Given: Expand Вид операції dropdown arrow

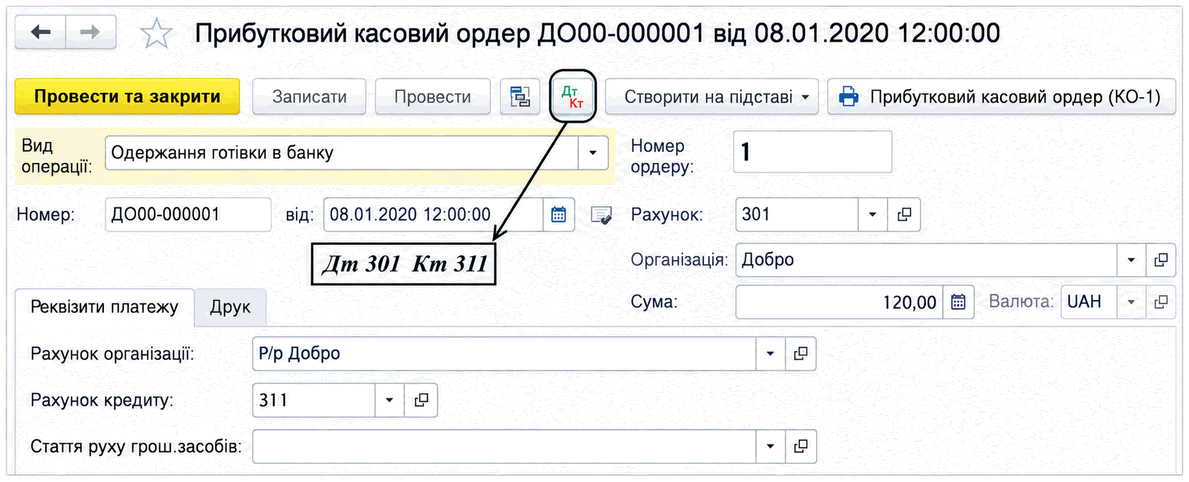Looking at the screenshot, I should [x=593, y=154].
